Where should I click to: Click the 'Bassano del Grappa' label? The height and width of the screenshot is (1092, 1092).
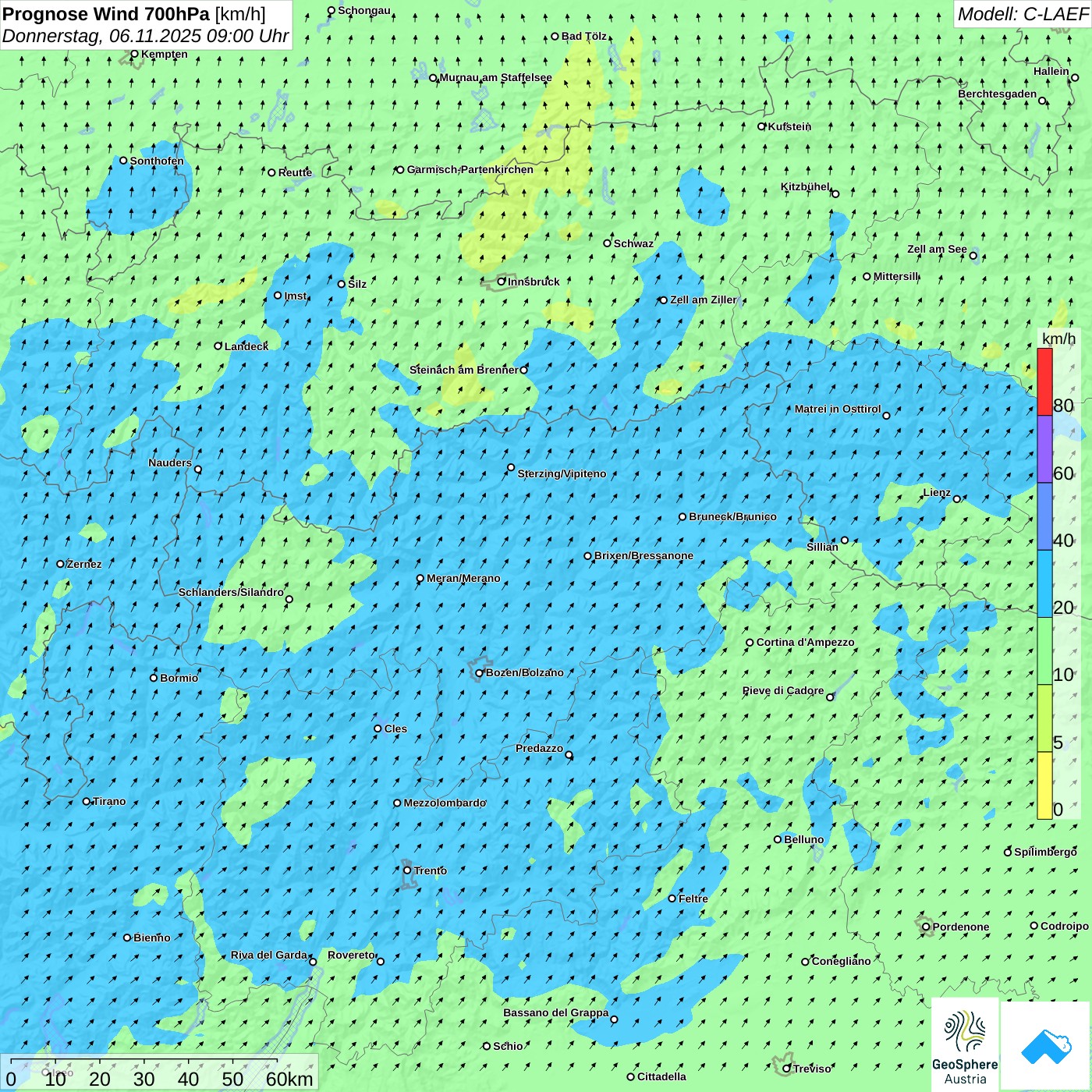point(555,1012)
